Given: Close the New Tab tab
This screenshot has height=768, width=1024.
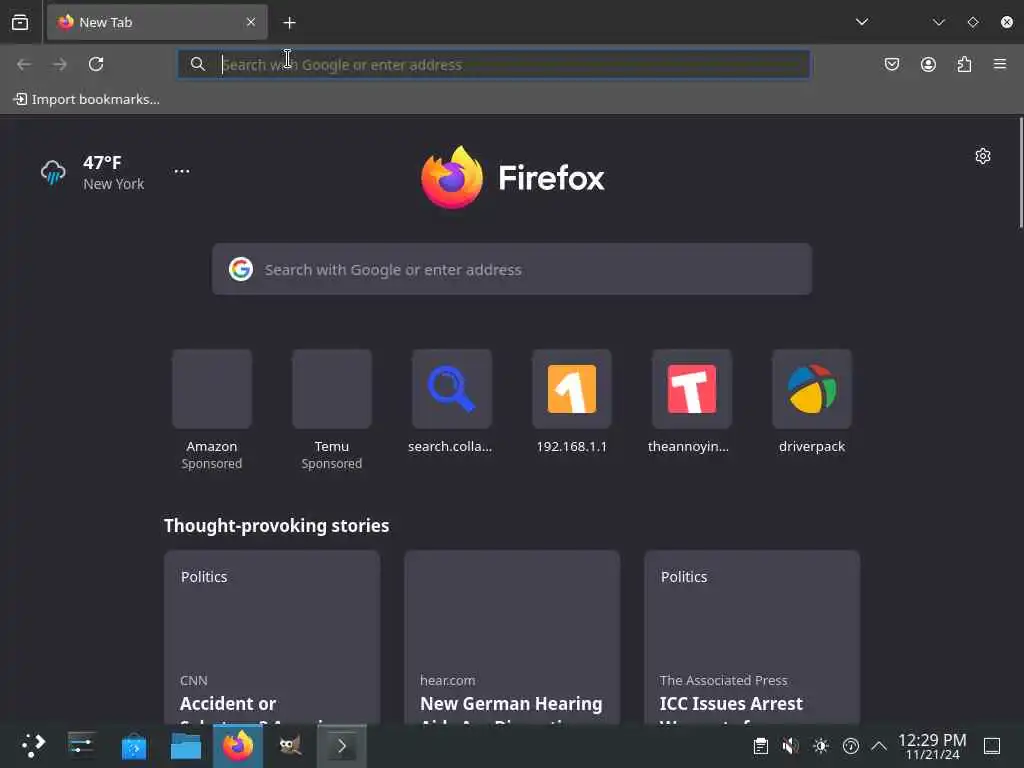Looking at the screenshot, I should tap(251, 22).
